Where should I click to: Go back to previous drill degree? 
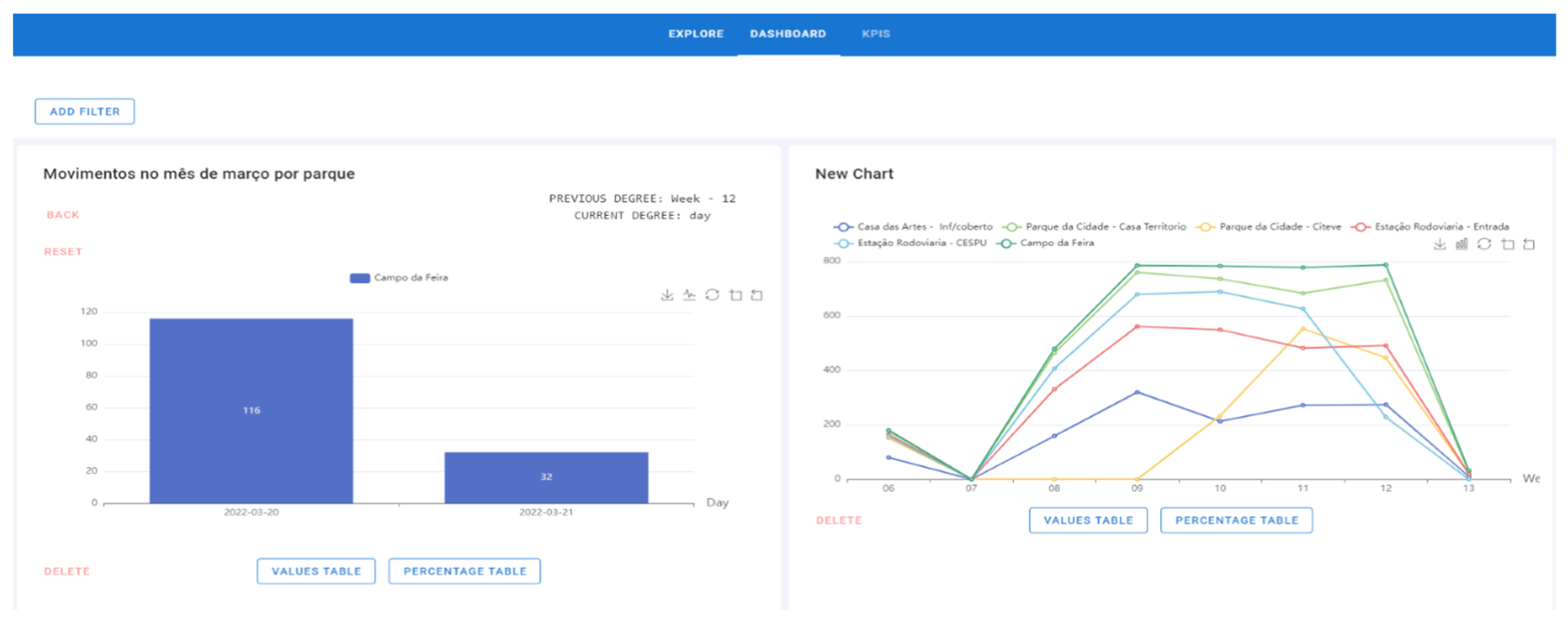pyautogui.click(x=63, y=215)
